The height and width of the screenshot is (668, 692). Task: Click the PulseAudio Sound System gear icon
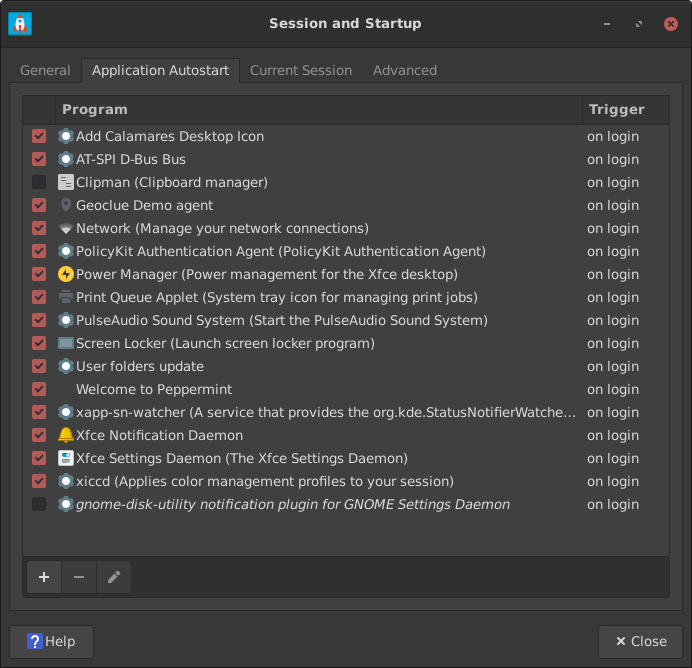coord(66,320)
